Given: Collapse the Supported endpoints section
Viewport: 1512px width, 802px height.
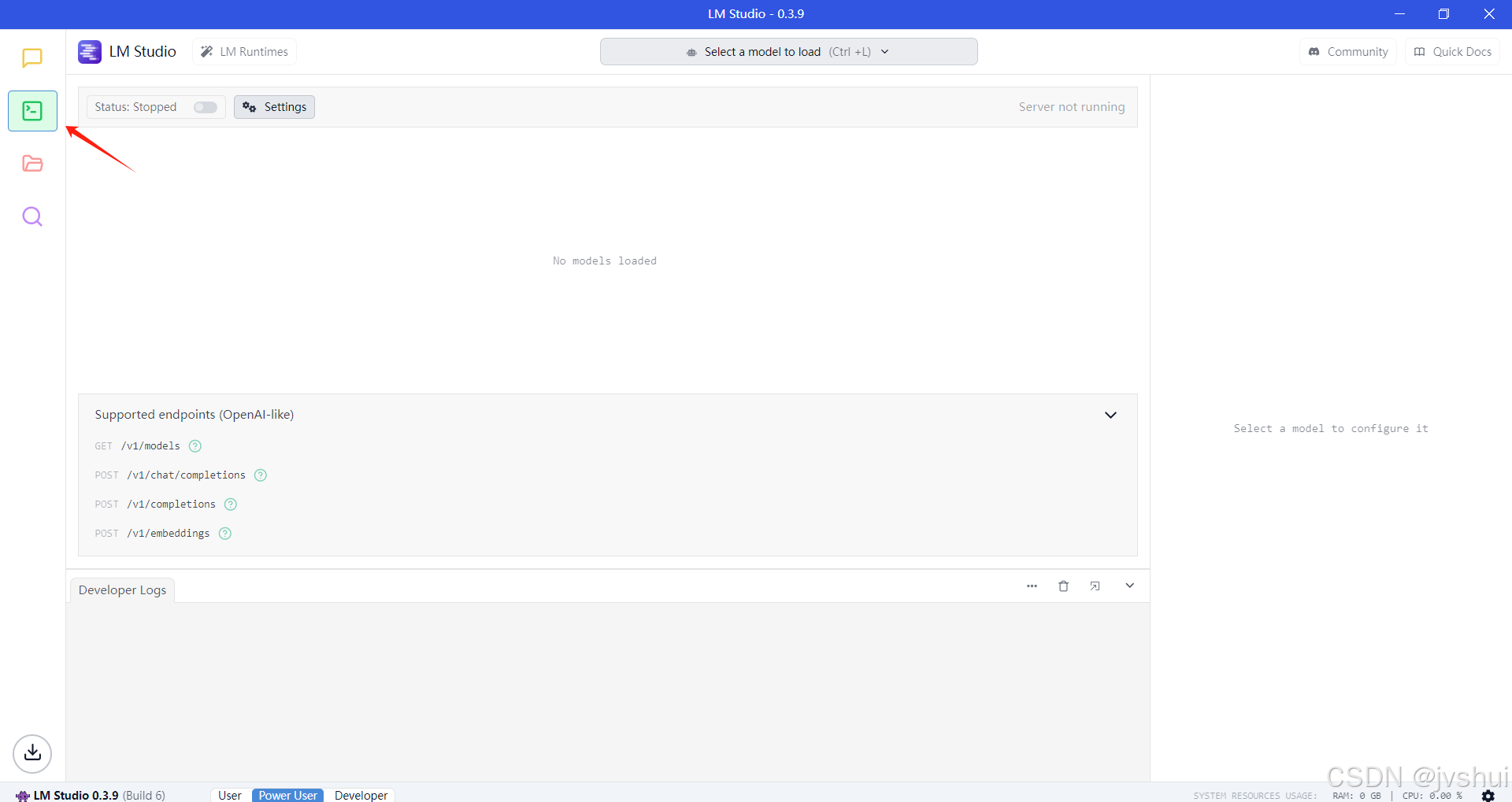Looking at the screenshot, I should pyautogui.click(x=1110, y=415).
